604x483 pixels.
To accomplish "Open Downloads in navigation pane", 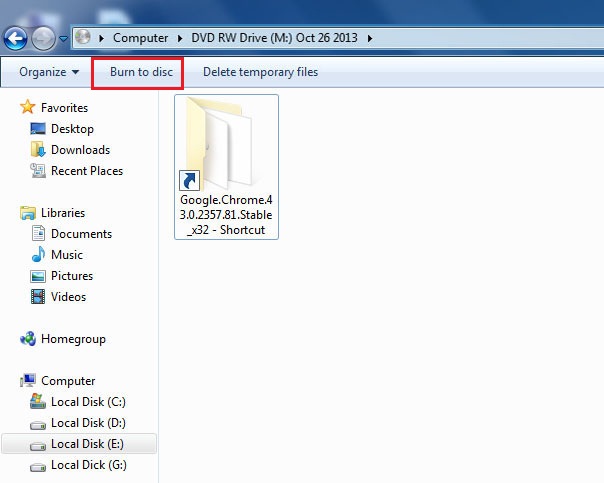I will coord(81,150).
